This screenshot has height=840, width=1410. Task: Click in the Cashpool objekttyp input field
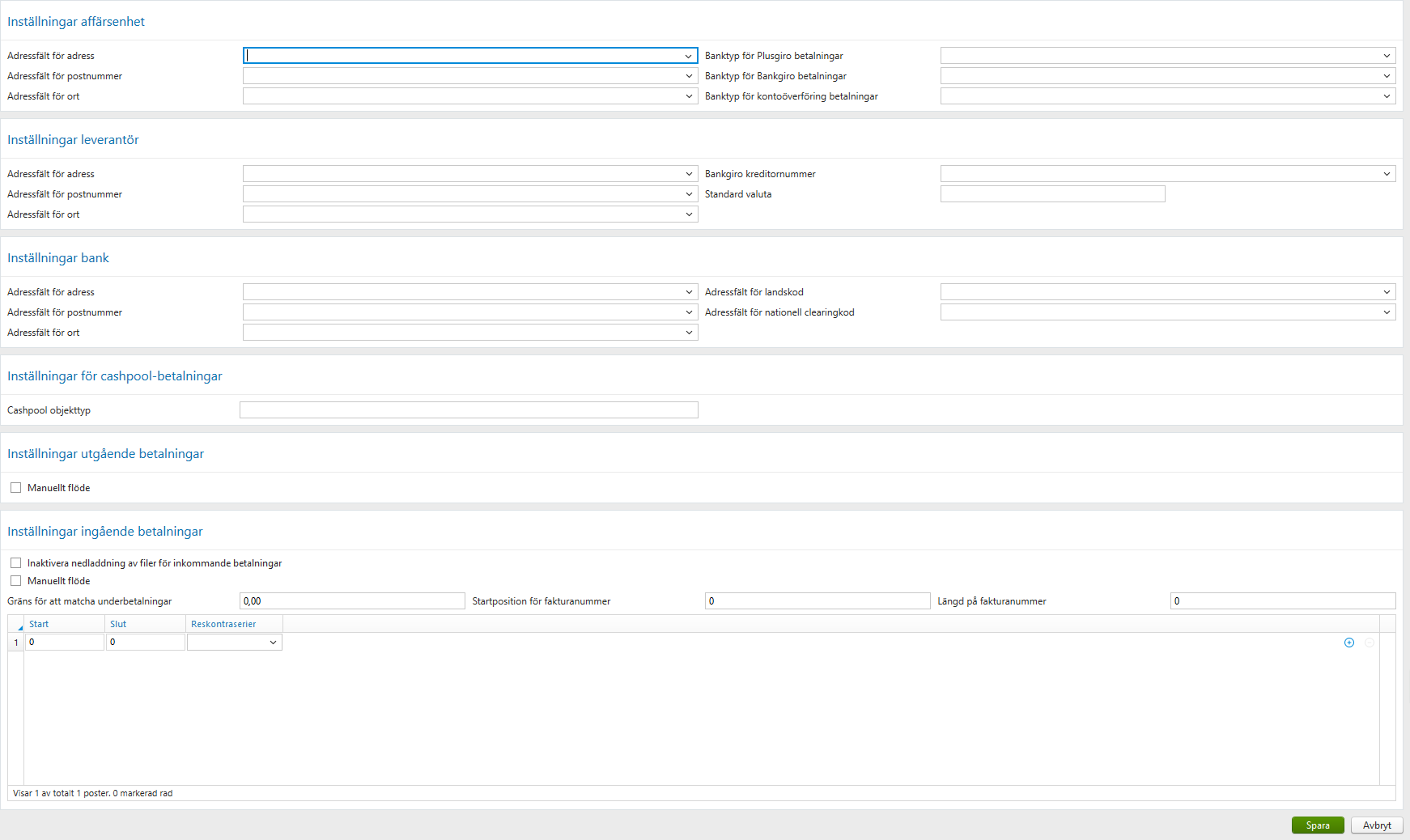click(468, 409)
